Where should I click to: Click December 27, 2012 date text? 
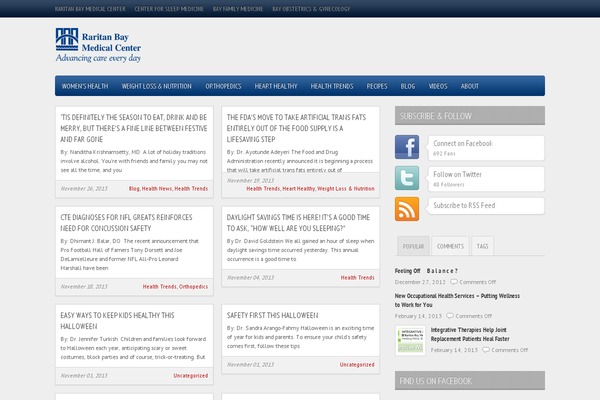click(x=420, y=282)
